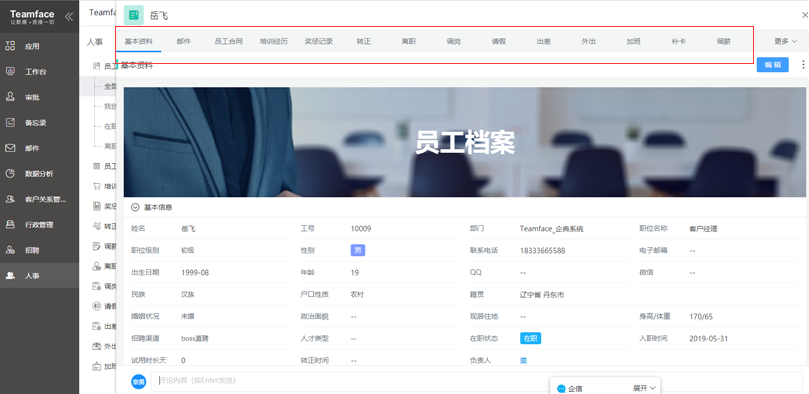Viewport: 809px width, 394px height.
Task: Open the 外出 tab
Action: [x=588, y=41]
